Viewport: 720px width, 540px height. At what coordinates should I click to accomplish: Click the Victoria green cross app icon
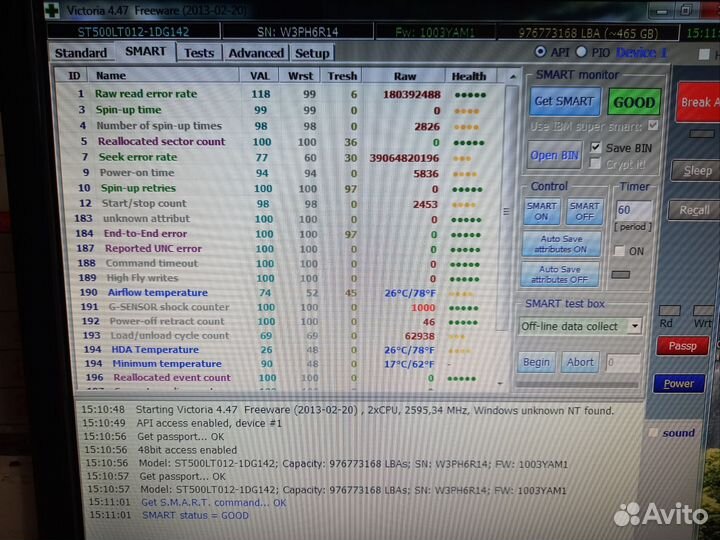click(x=51, y=10)
